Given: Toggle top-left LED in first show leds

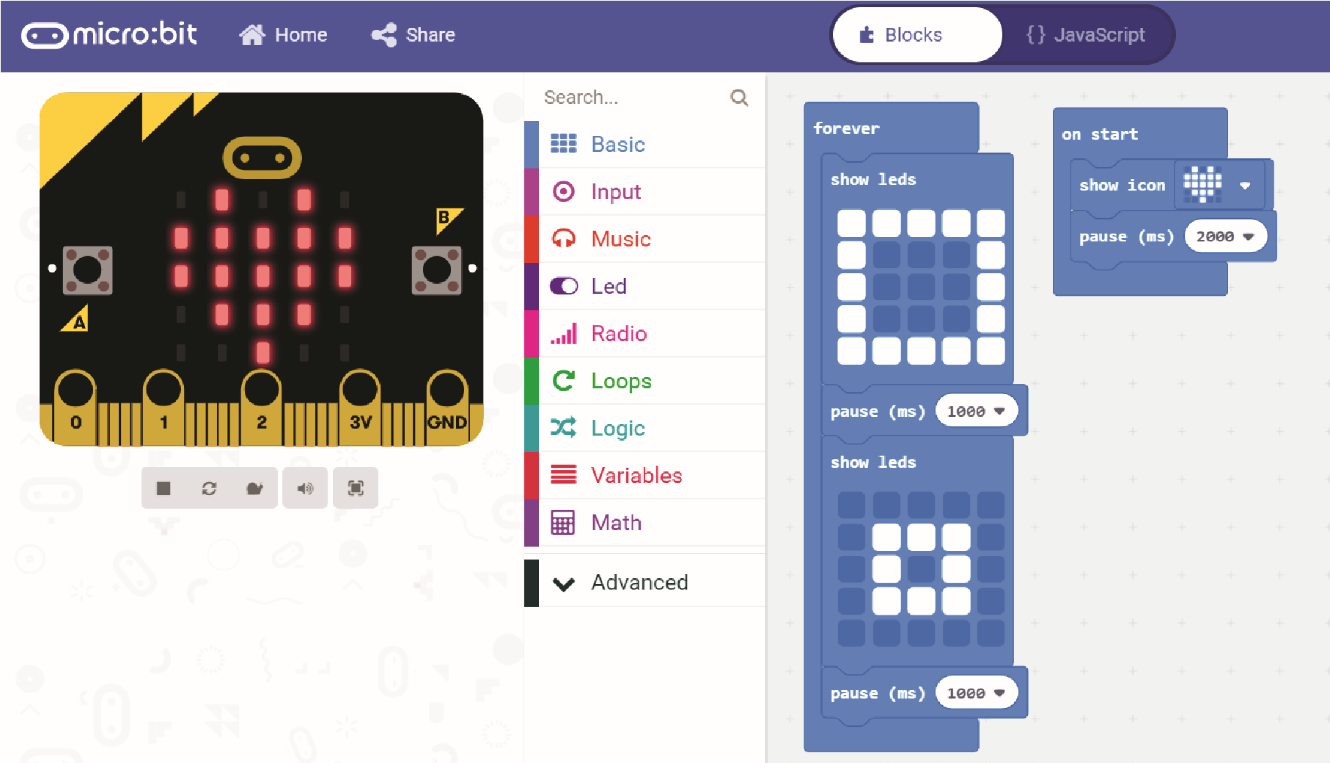Looking at the screenshot, I should (851, 223).
